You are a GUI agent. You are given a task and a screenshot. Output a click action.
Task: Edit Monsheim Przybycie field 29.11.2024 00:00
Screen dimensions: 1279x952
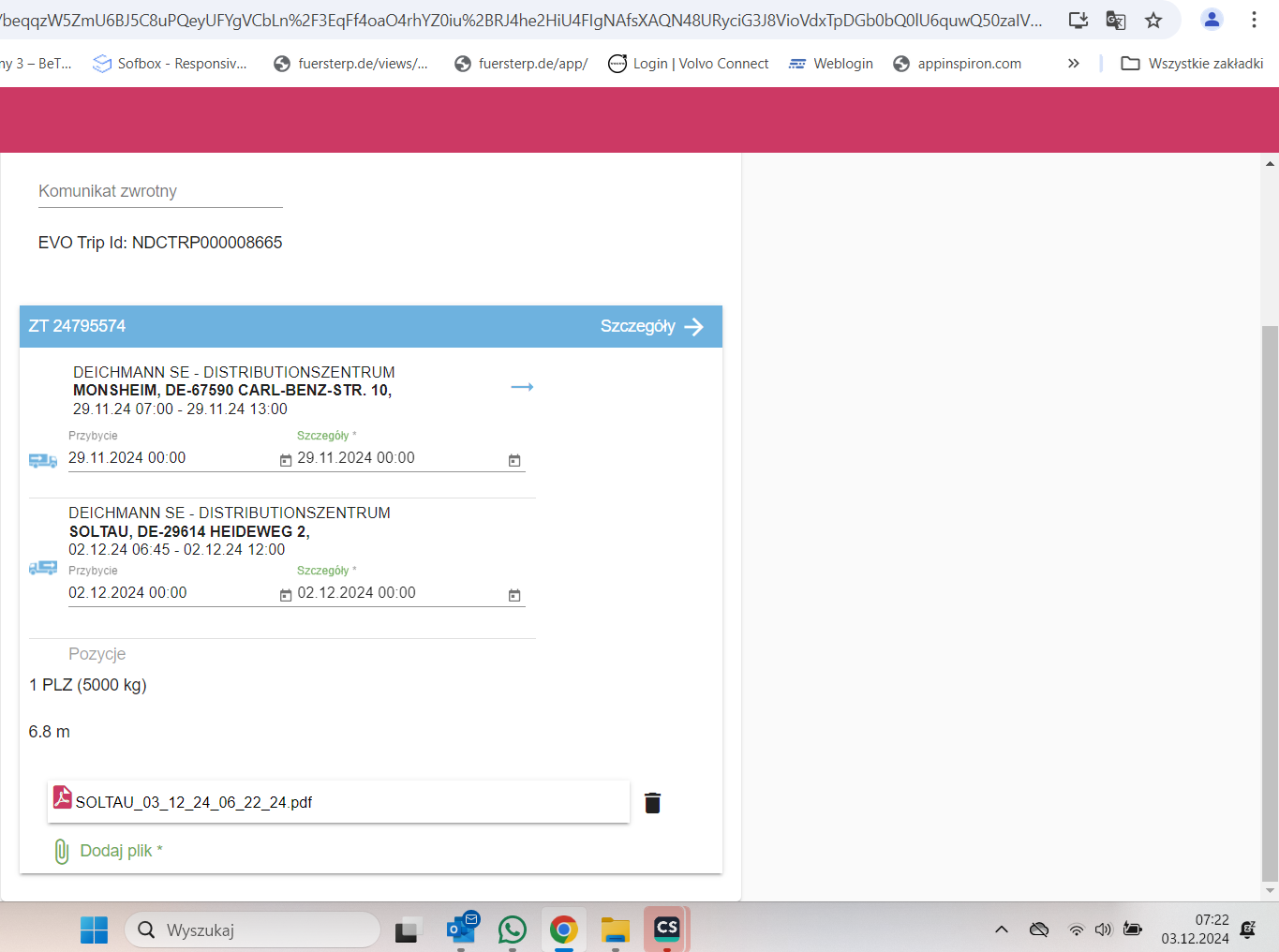click(172, 458)
